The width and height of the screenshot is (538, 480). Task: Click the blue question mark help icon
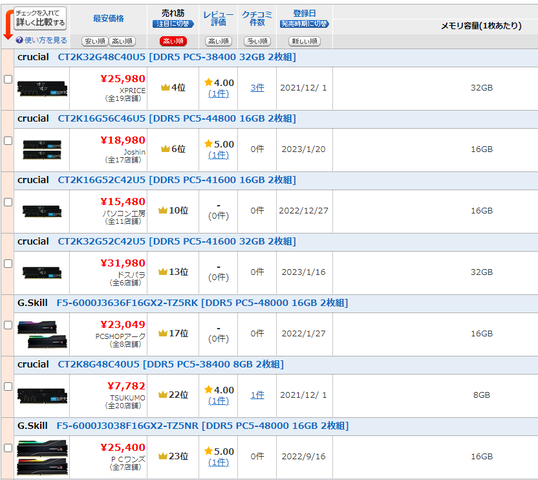(x=19, y=40)
